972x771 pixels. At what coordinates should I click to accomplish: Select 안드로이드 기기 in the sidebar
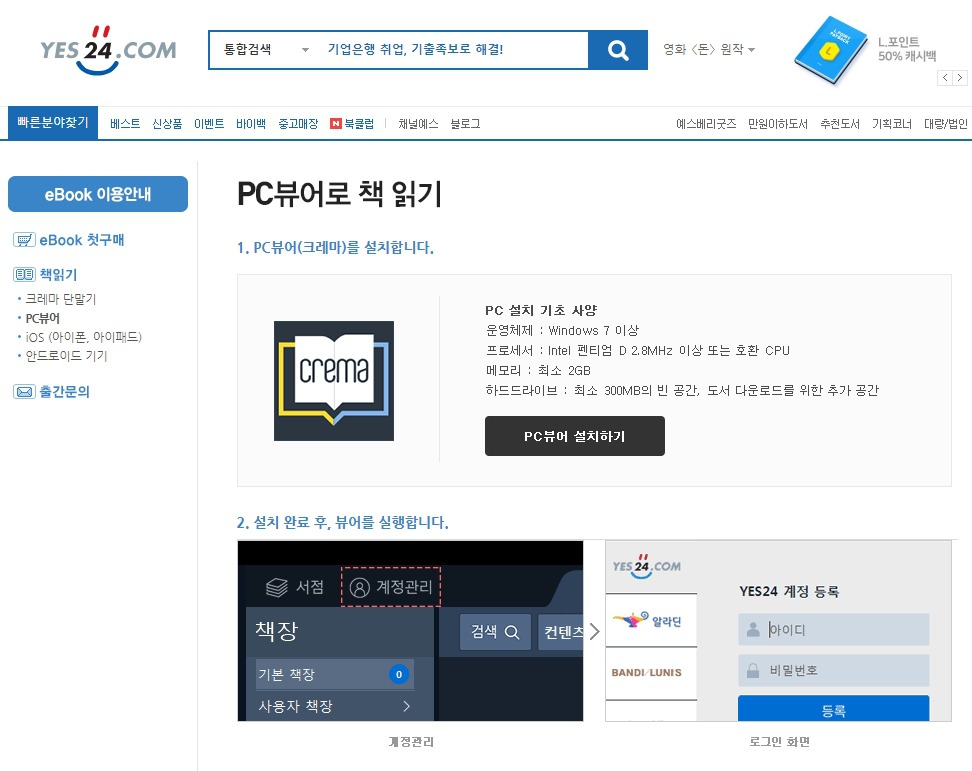(66, 356)
